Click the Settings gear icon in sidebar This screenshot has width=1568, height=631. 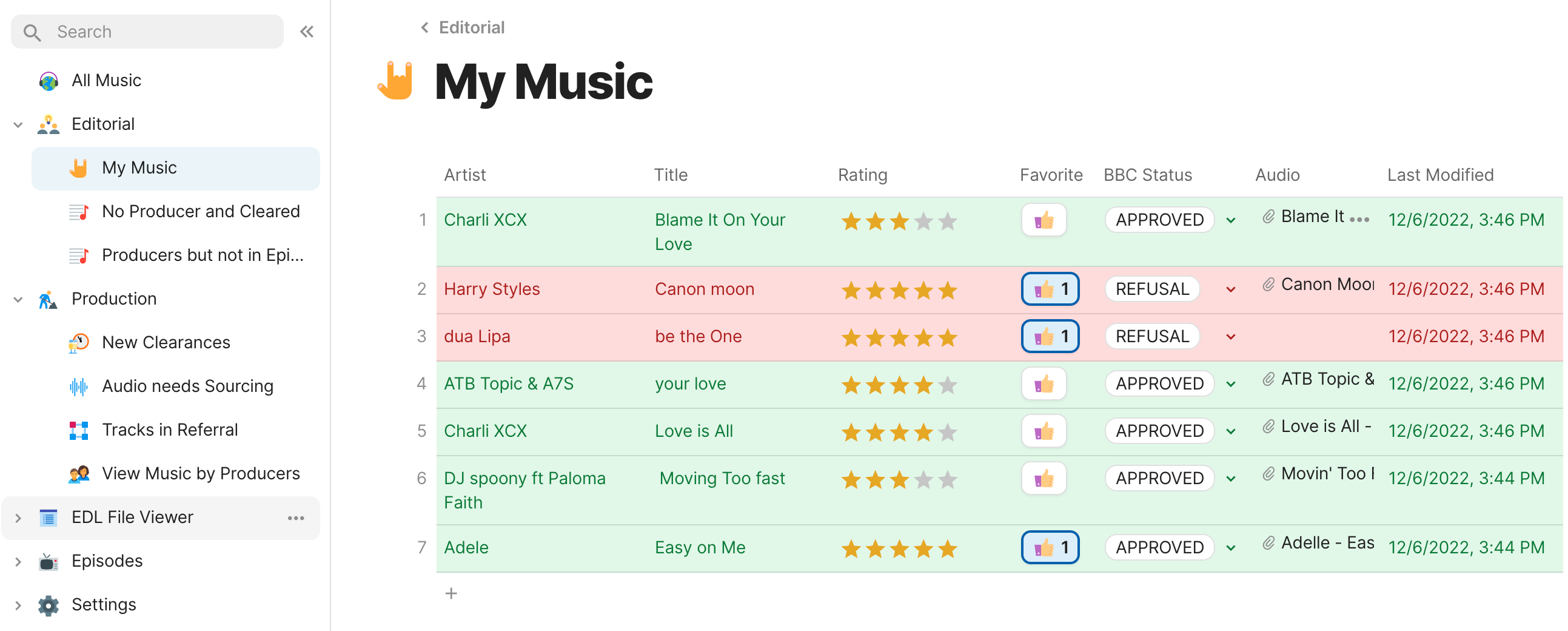[49, 605]
